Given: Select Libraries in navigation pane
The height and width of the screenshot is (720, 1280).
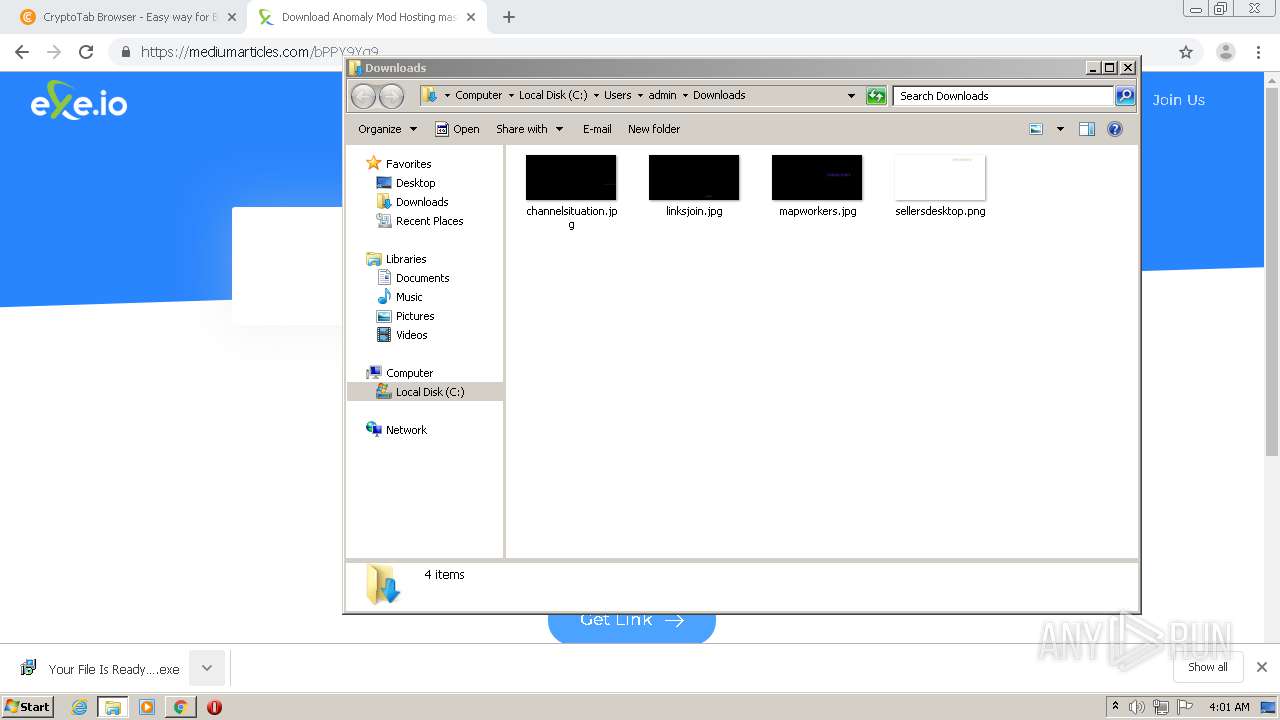Looking at the screenshot, I should click(x=397, y=259).
